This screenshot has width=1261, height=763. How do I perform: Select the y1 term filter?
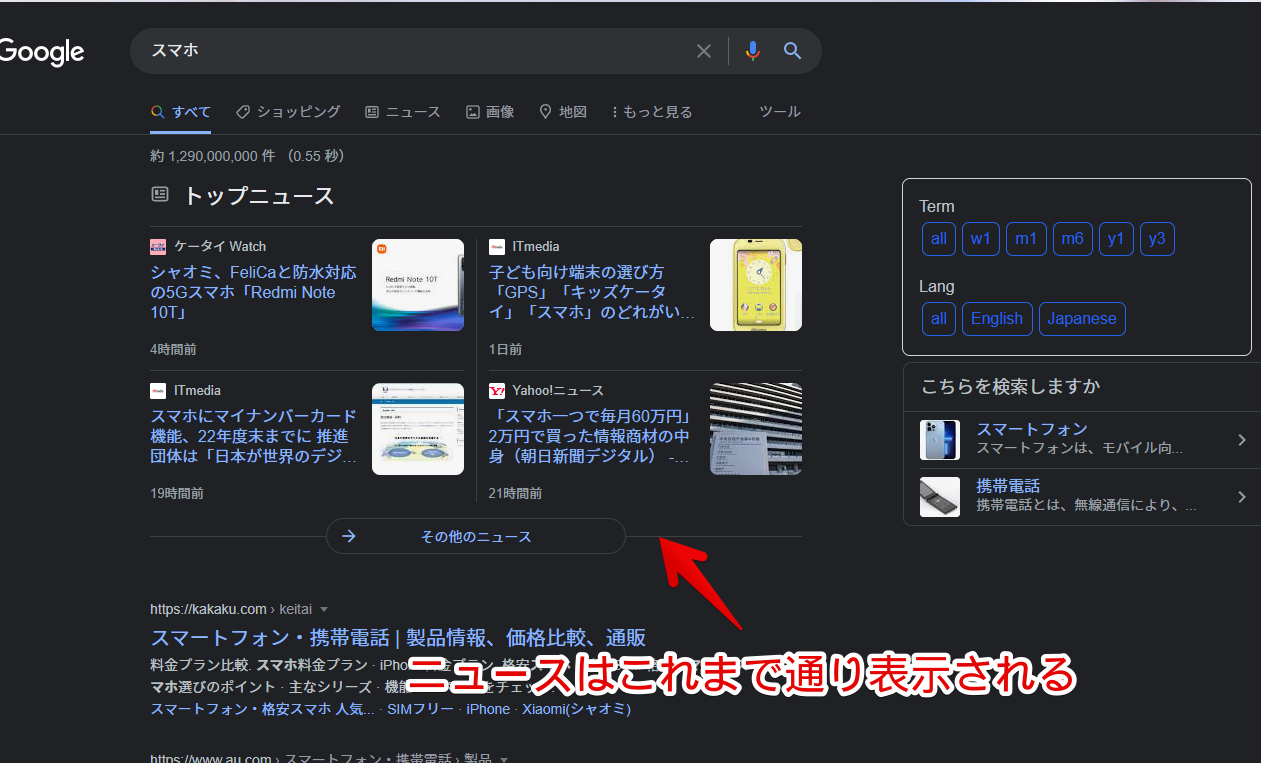[1116, 239]
